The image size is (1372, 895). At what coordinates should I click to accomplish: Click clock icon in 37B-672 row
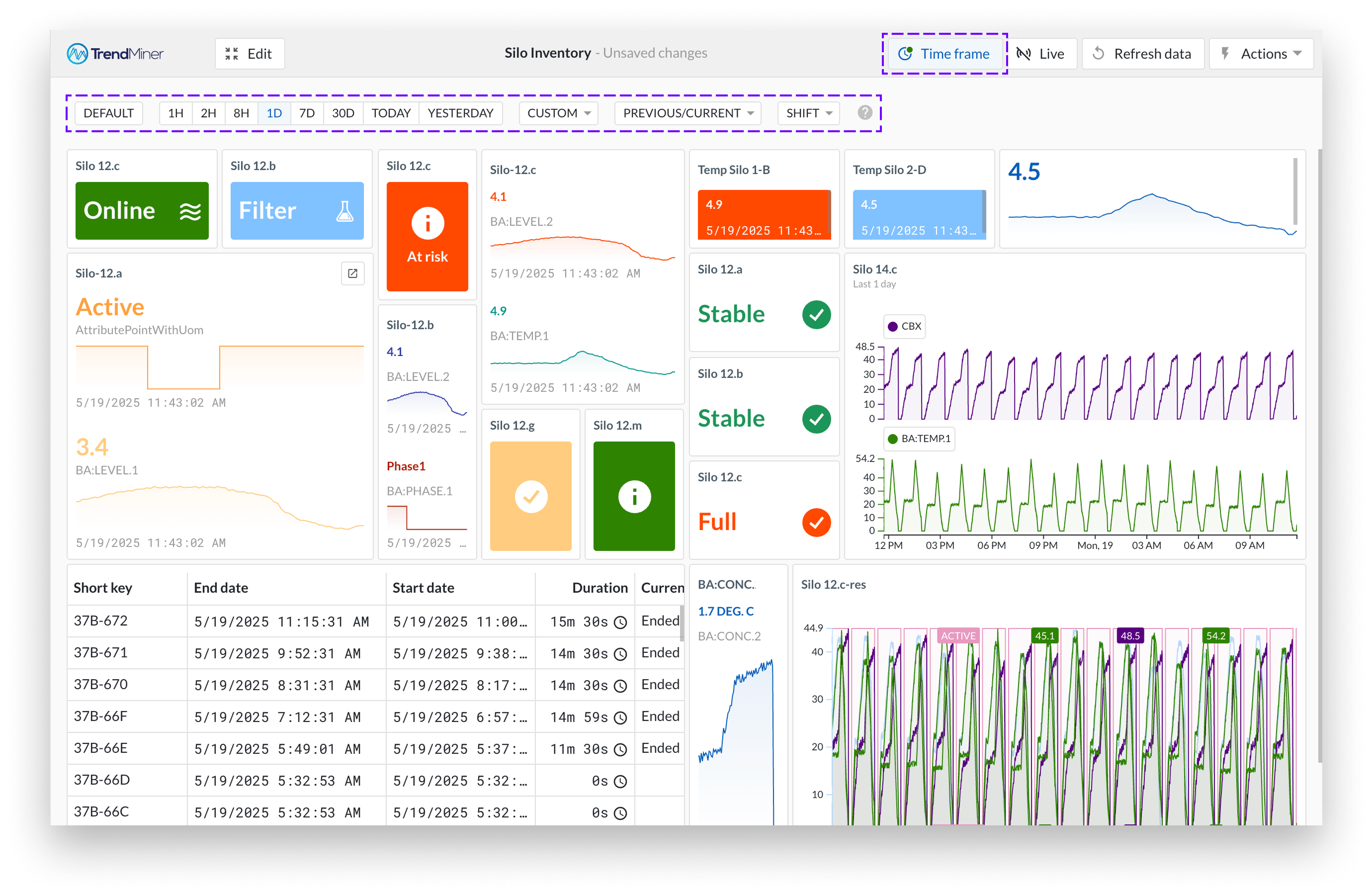click(x=620, y=622)
